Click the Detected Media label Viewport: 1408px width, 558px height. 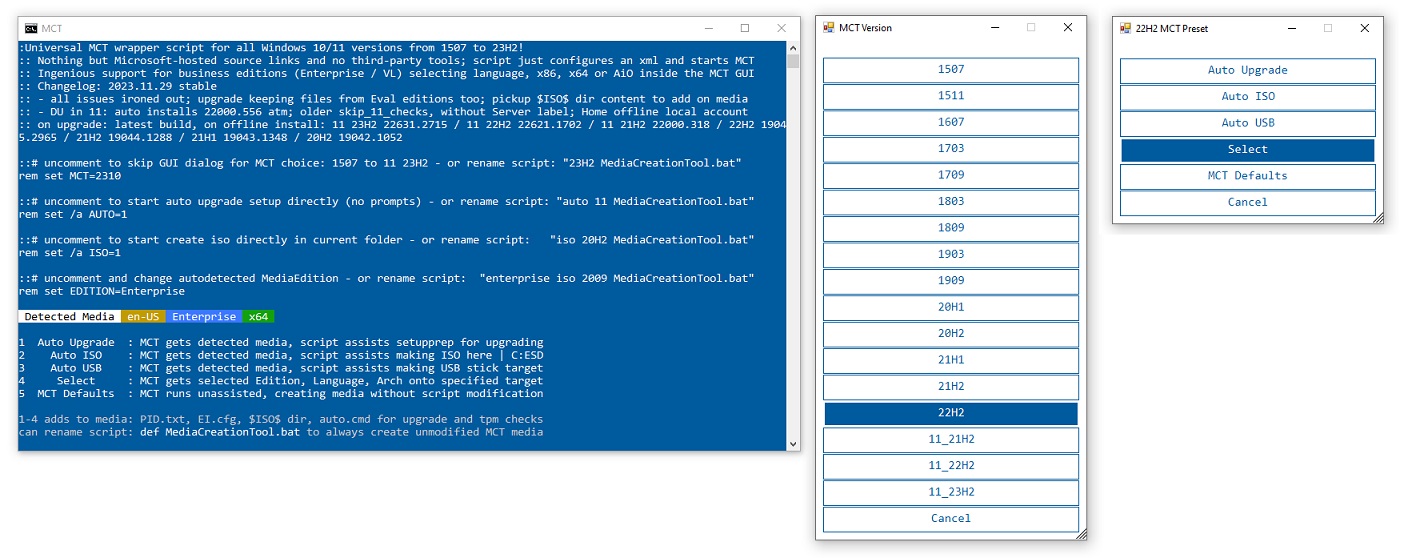point(70,317)
